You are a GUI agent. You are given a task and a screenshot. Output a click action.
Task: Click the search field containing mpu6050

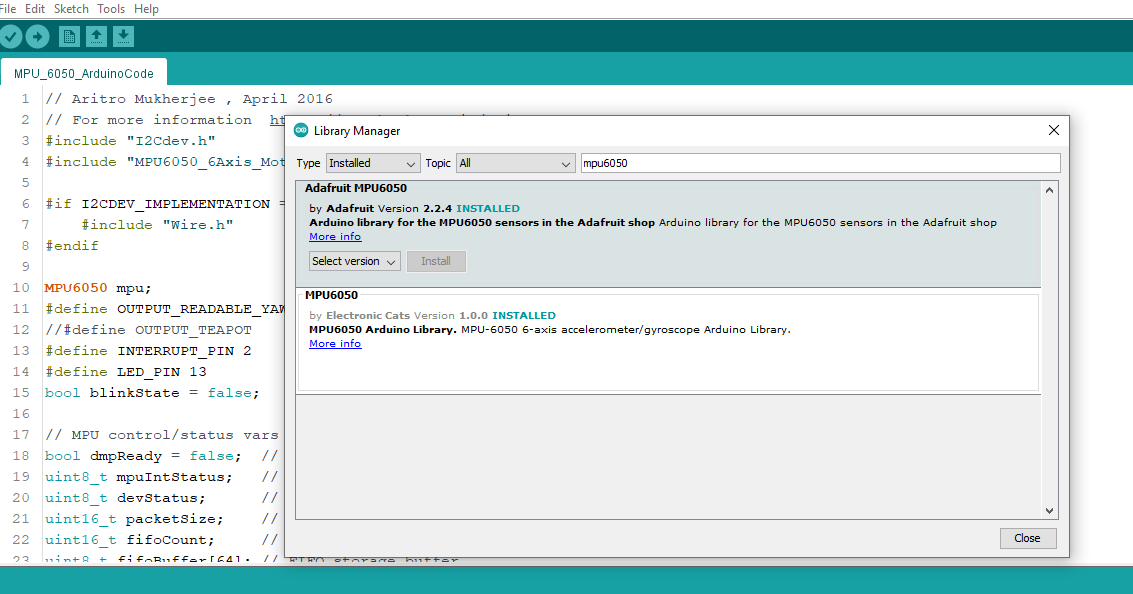click(821, 163)
